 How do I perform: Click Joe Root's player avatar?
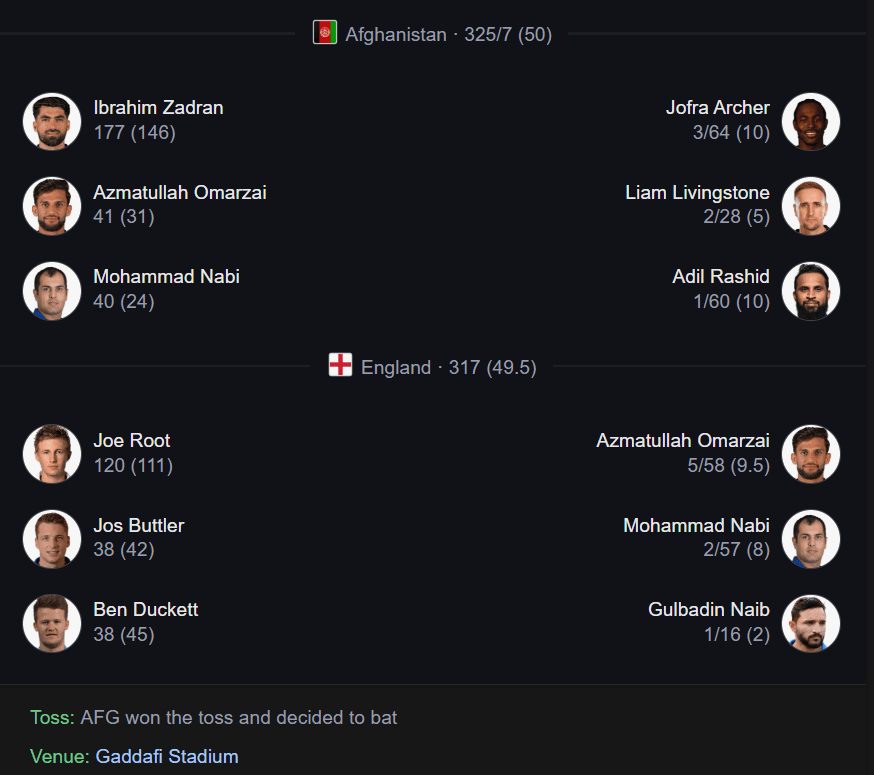coord(52,454)
